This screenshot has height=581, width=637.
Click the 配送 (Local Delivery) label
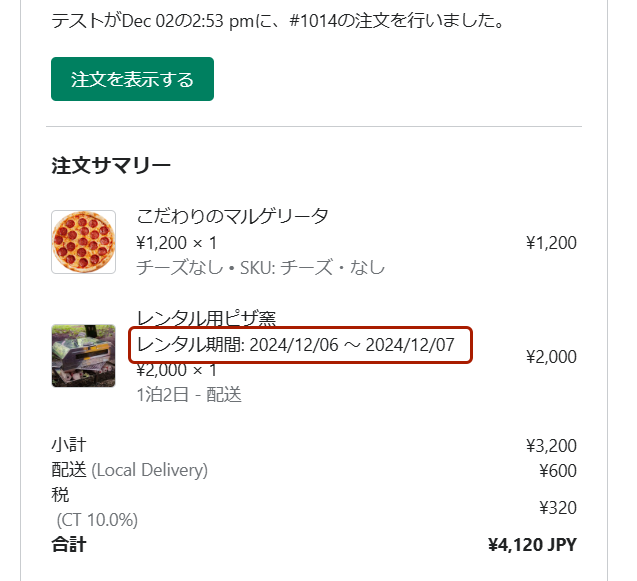coord(129,470)
